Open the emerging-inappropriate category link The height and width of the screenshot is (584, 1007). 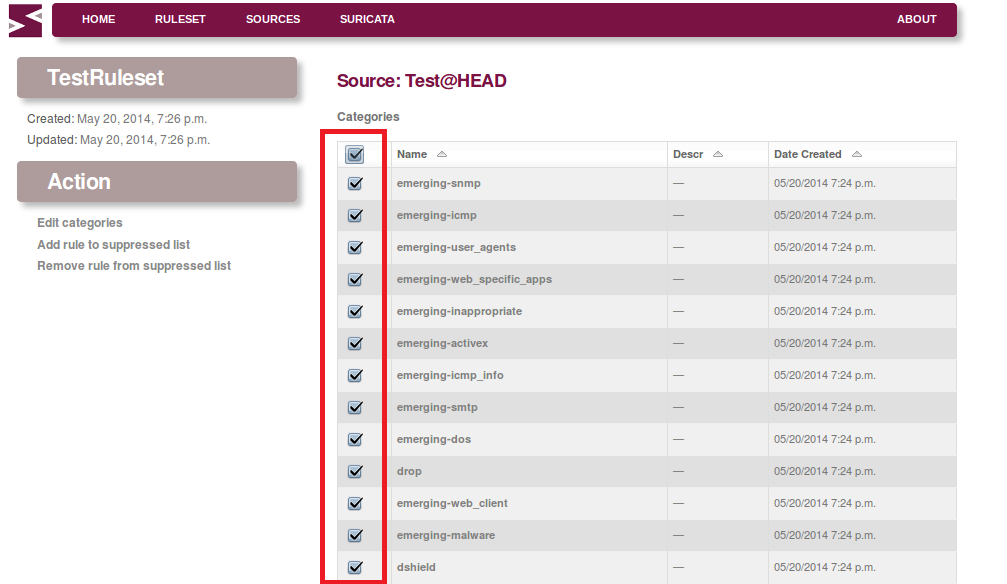click(x=459, y=311)
